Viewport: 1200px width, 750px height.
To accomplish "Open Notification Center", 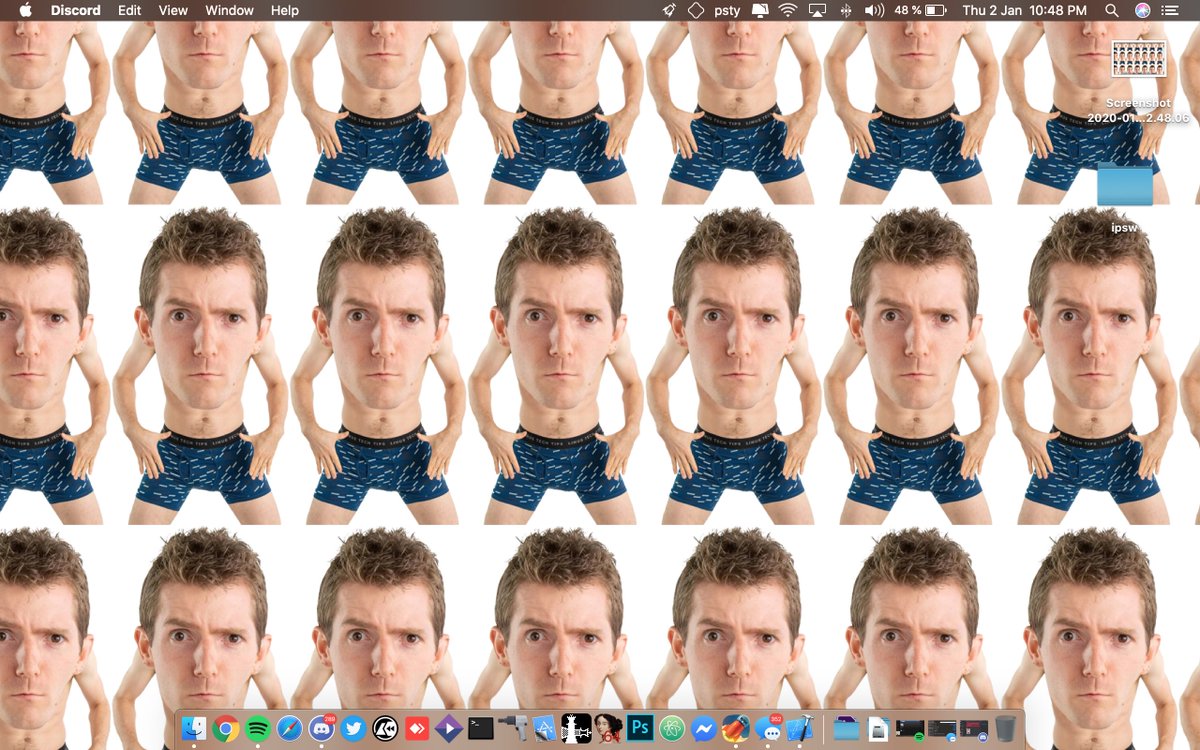I will click(1171, 10).
